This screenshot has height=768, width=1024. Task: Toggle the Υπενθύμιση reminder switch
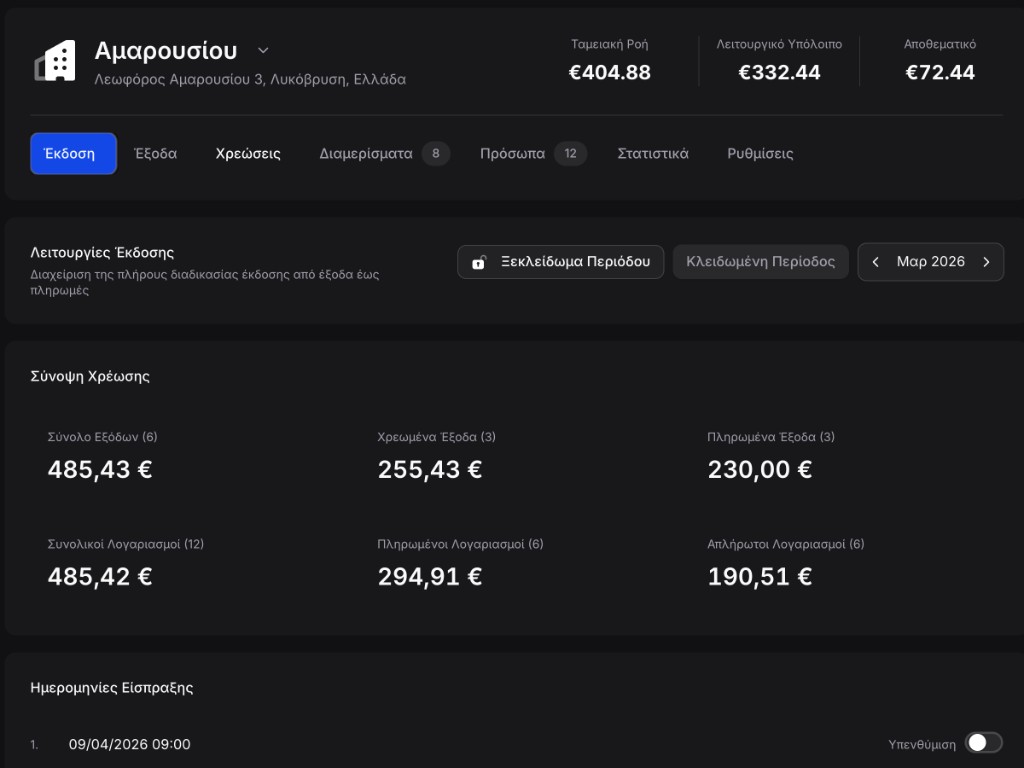tap(983, 743)
